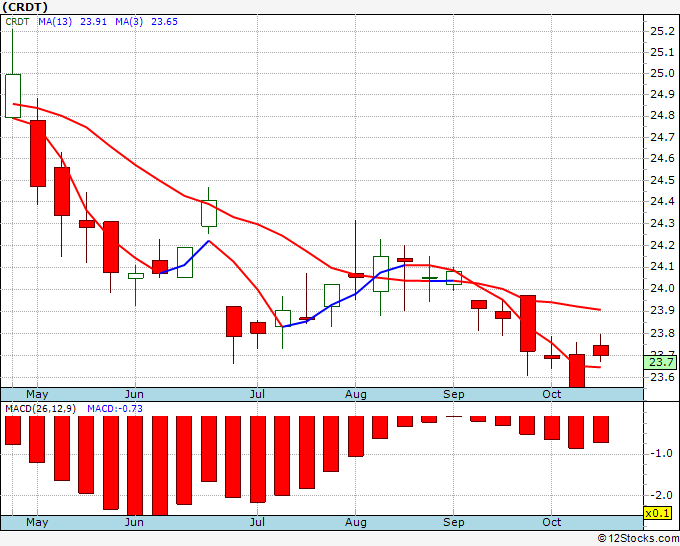Click the MACD:-0.73 value readout

coord(115,409)
